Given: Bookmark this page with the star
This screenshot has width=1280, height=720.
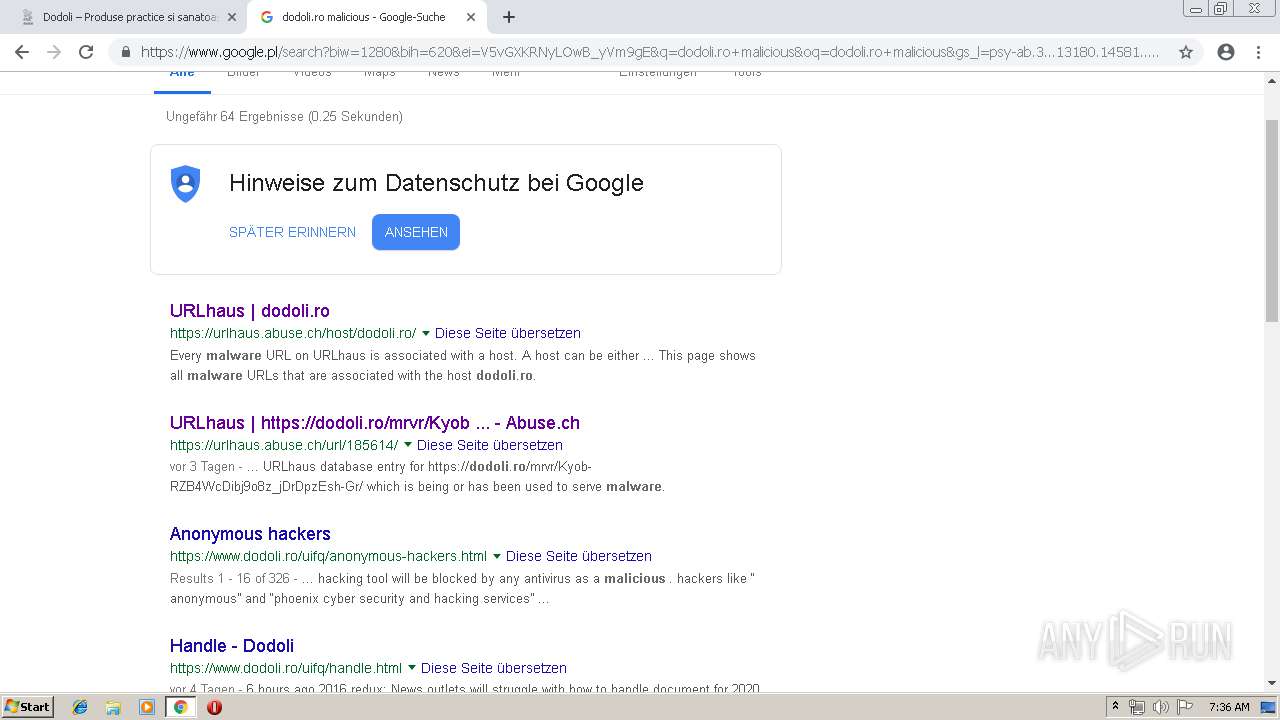Looking at the screenshot, I should tap(1186, 52).
